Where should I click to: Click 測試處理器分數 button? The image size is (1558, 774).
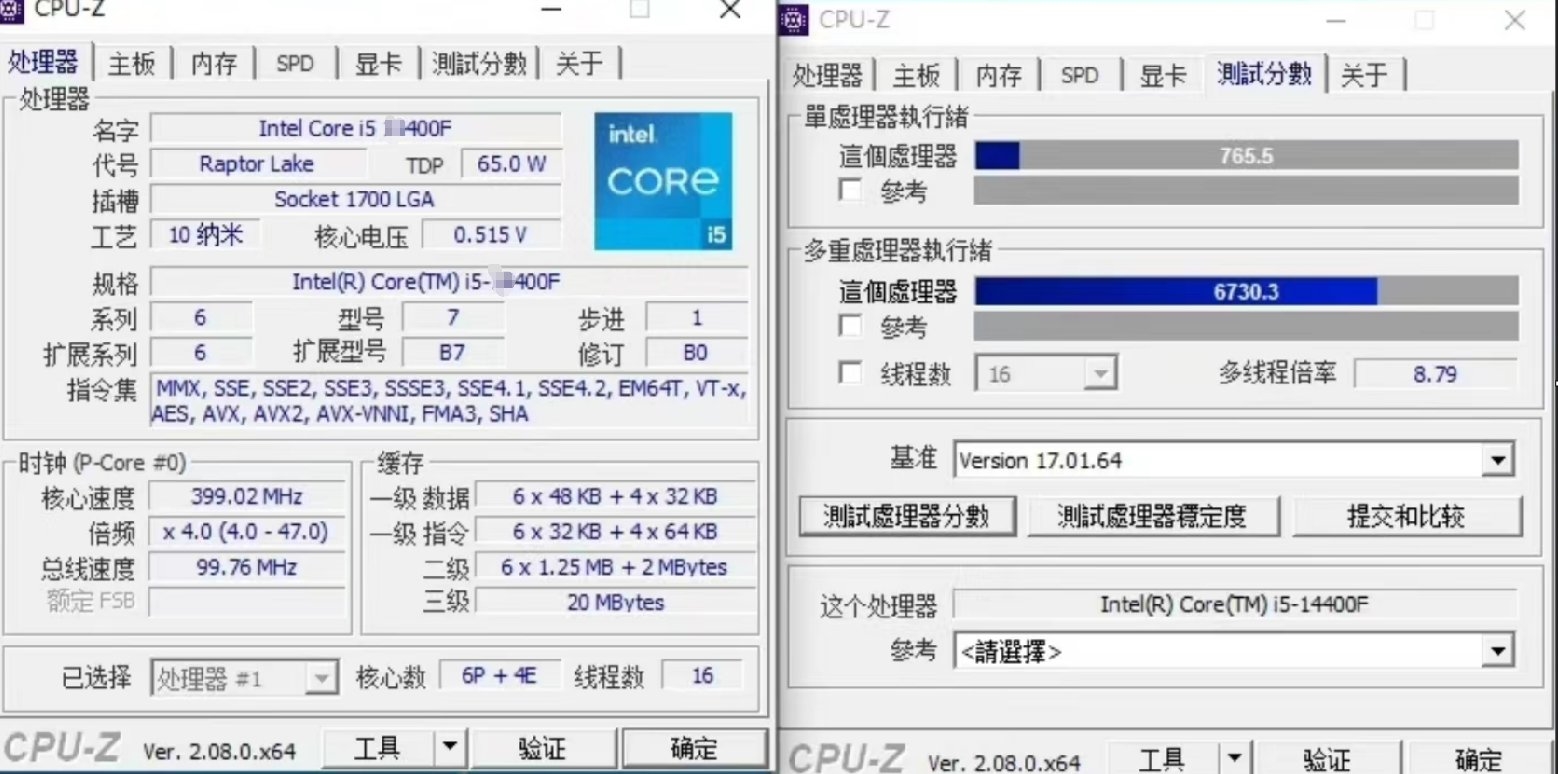[x=907, y=516]
